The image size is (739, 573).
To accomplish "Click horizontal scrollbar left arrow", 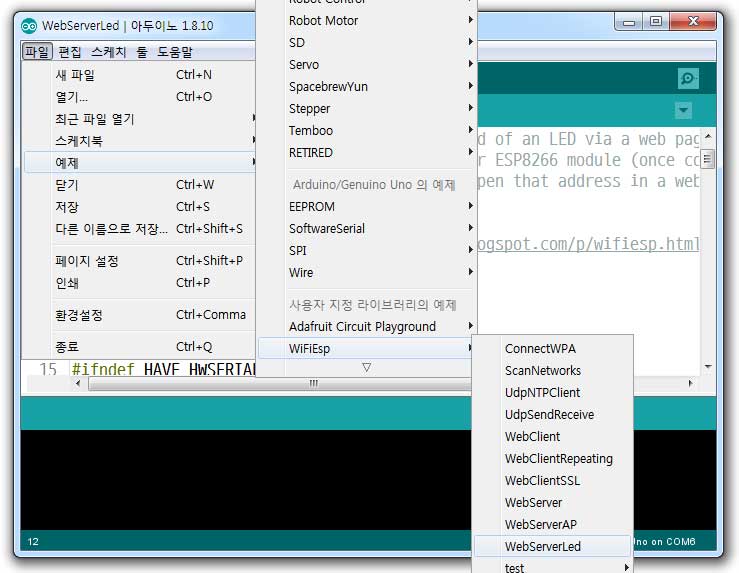I will pyautogui.click(x=78, y=383).
